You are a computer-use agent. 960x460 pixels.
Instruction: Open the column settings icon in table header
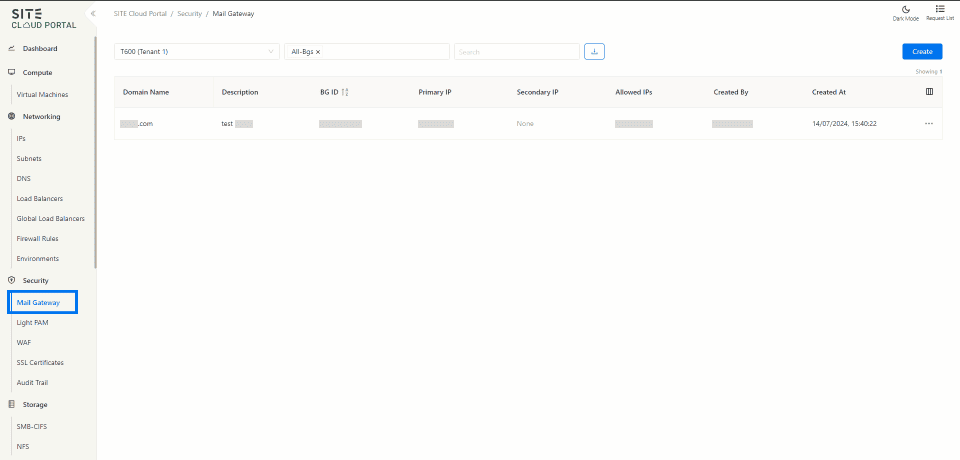click(929, 92)
